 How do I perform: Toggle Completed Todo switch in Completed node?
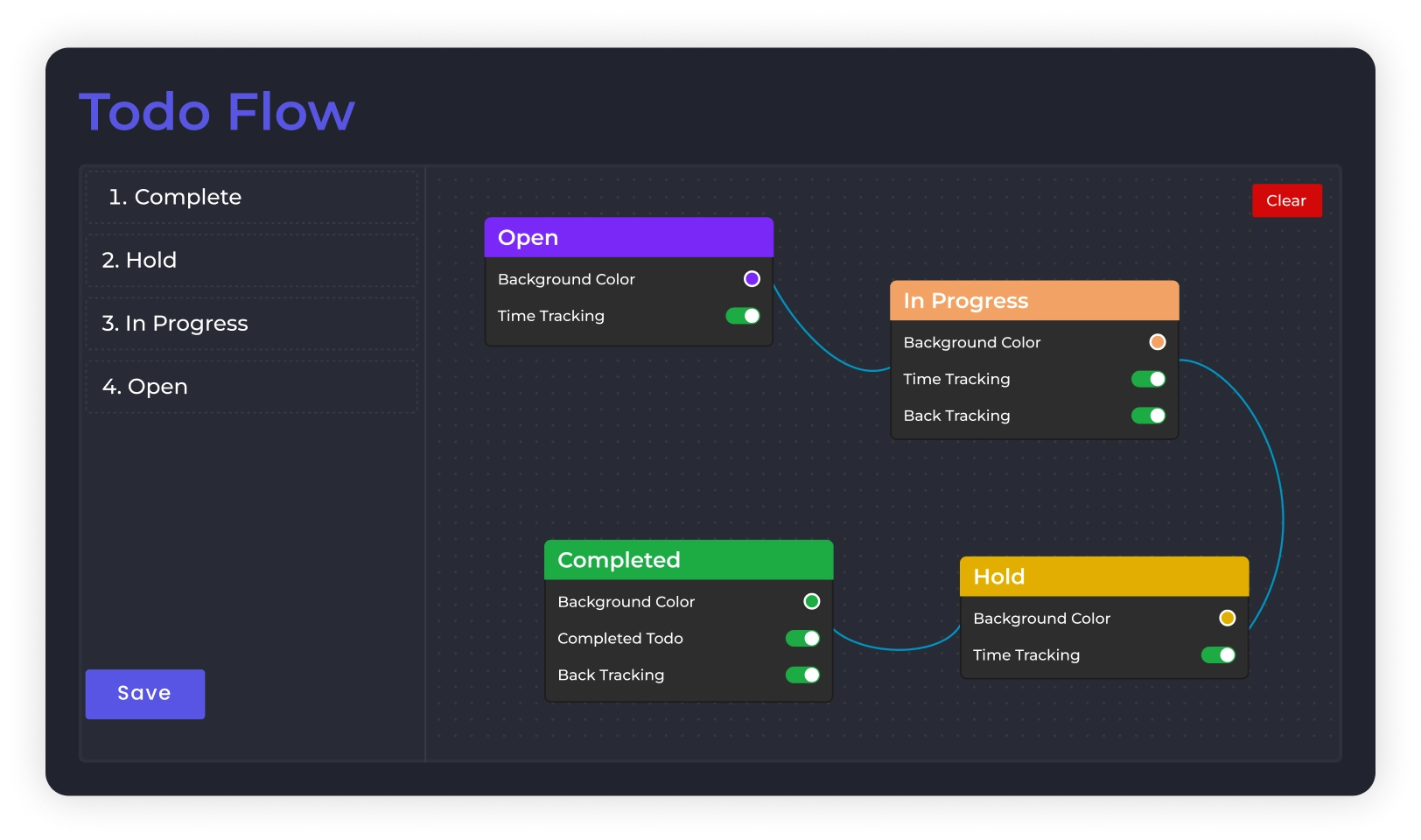[x=802, y=639]
